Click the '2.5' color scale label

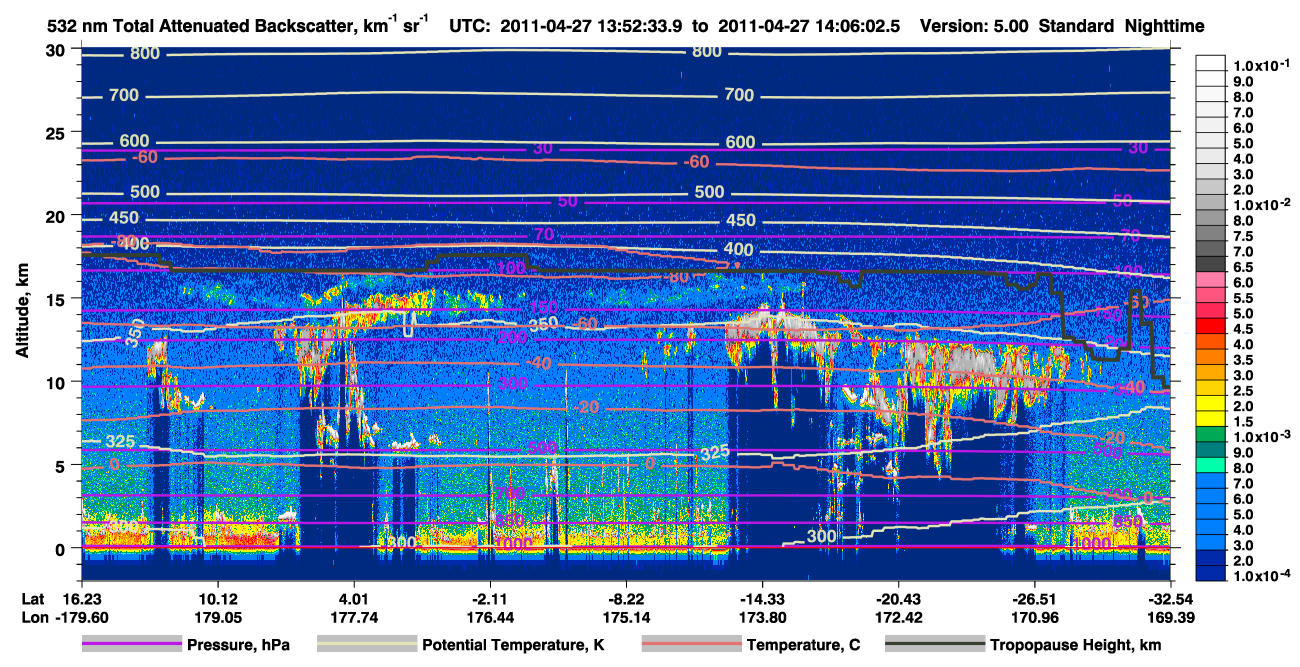pos(1241,390)
